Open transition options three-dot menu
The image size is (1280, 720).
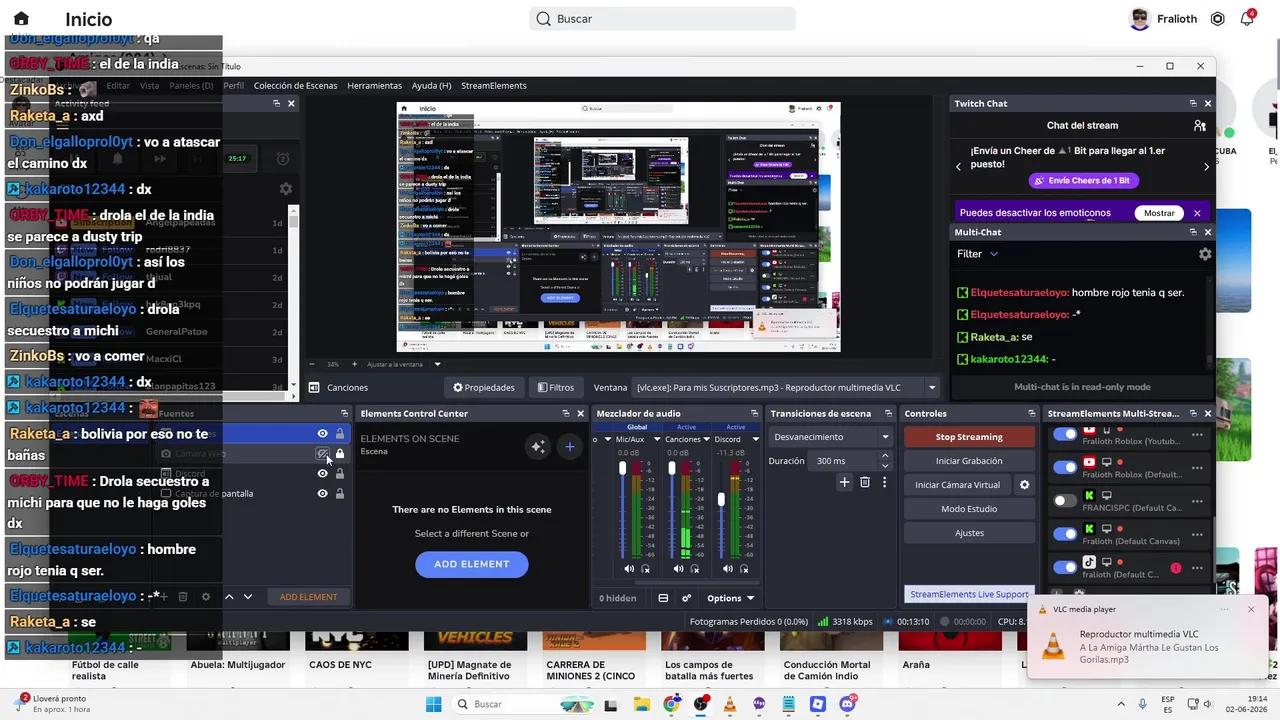884,482
